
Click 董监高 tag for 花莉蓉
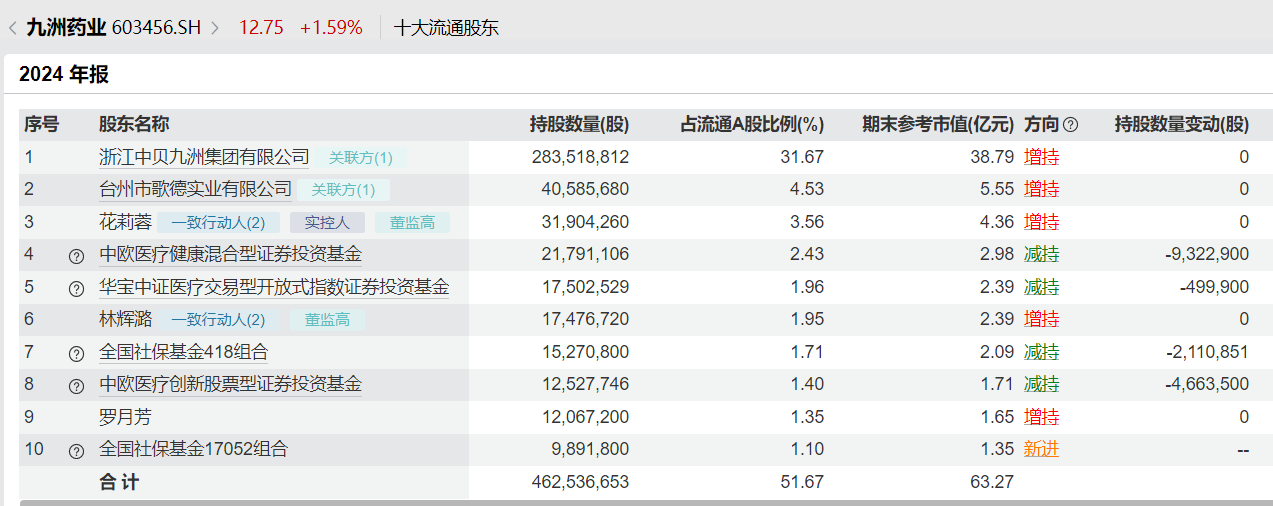(x=412, y=223)
